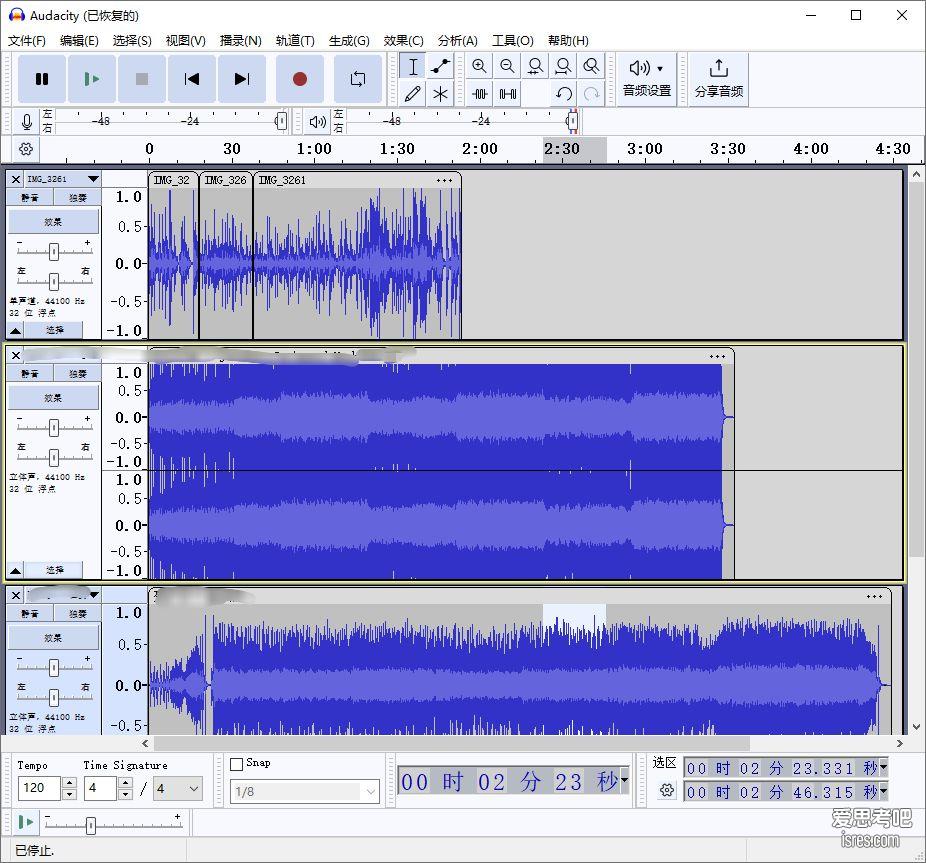Screen dimensions: 926x863
Task: Start playback with the Play button
Action: click(x=92, y=79)
